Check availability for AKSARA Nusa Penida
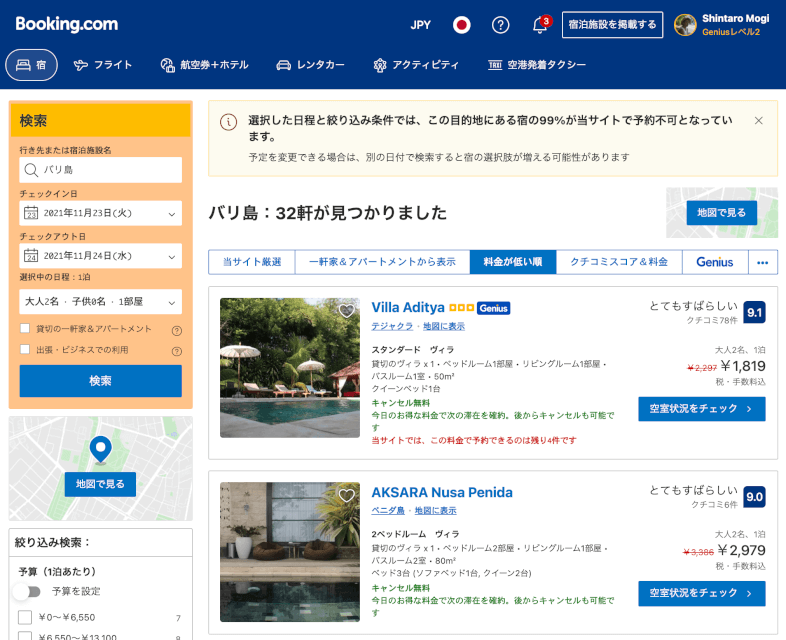786x640 pixels. point(701,593)
